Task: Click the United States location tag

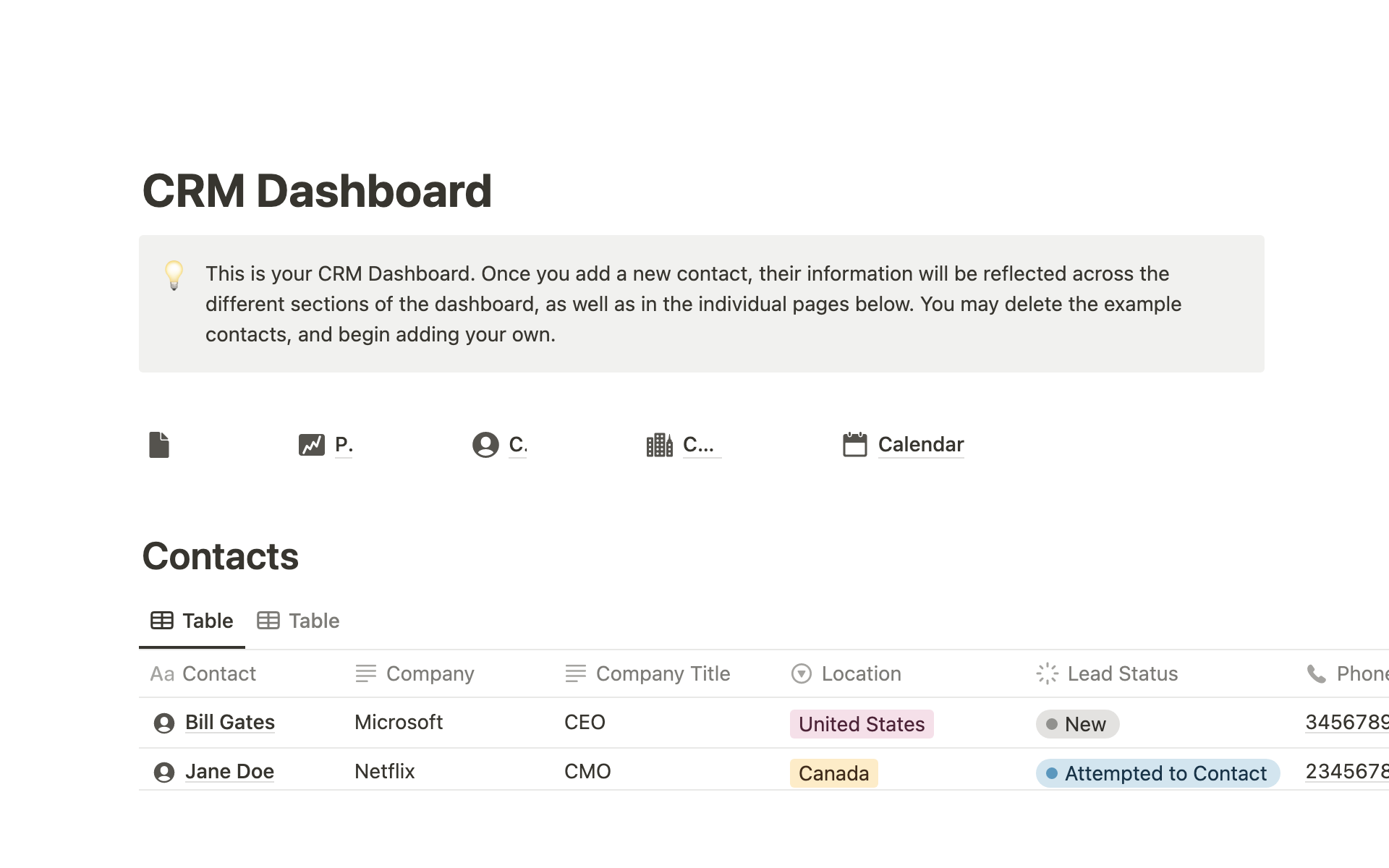Action: tap(861, 724)
